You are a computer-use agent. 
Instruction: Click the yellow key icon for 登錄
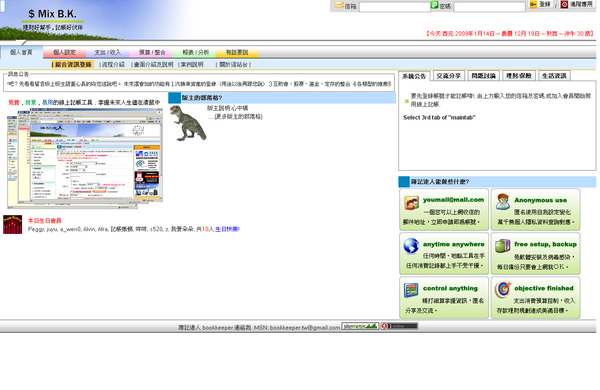pos(533,4)
